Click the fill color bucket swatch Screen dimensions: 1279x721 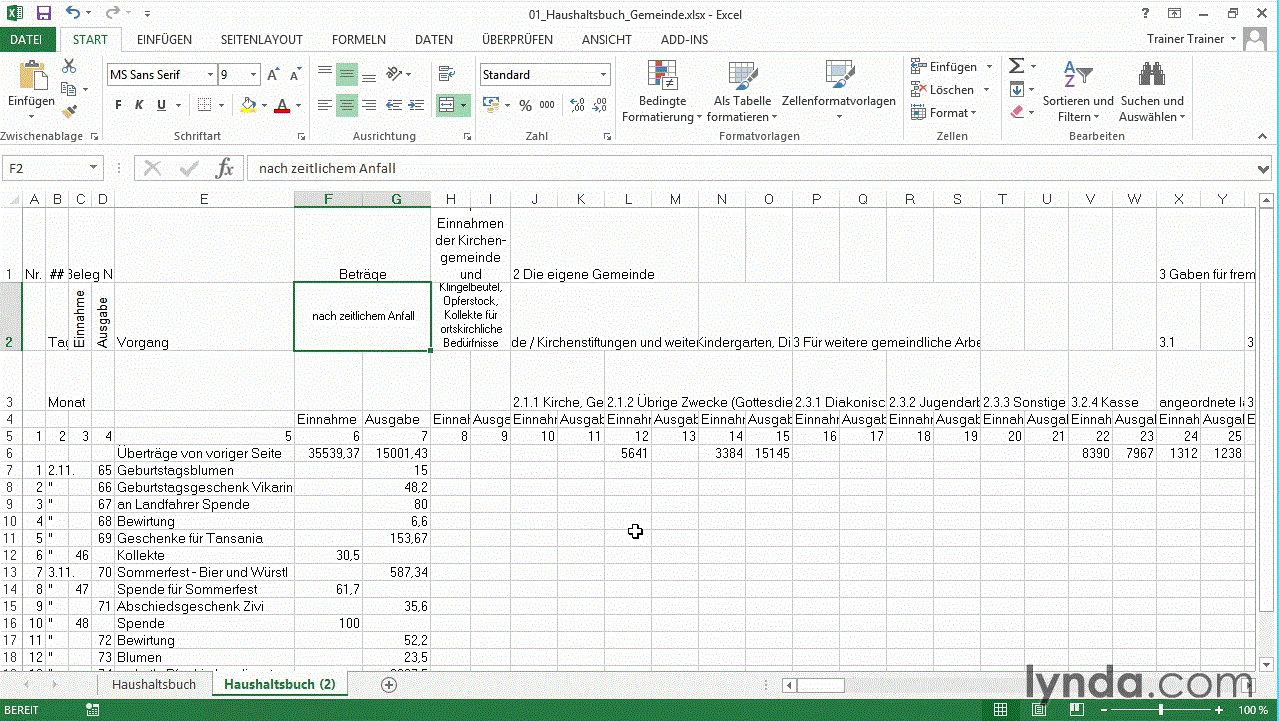pyautogui.click(x=249, y=105)
